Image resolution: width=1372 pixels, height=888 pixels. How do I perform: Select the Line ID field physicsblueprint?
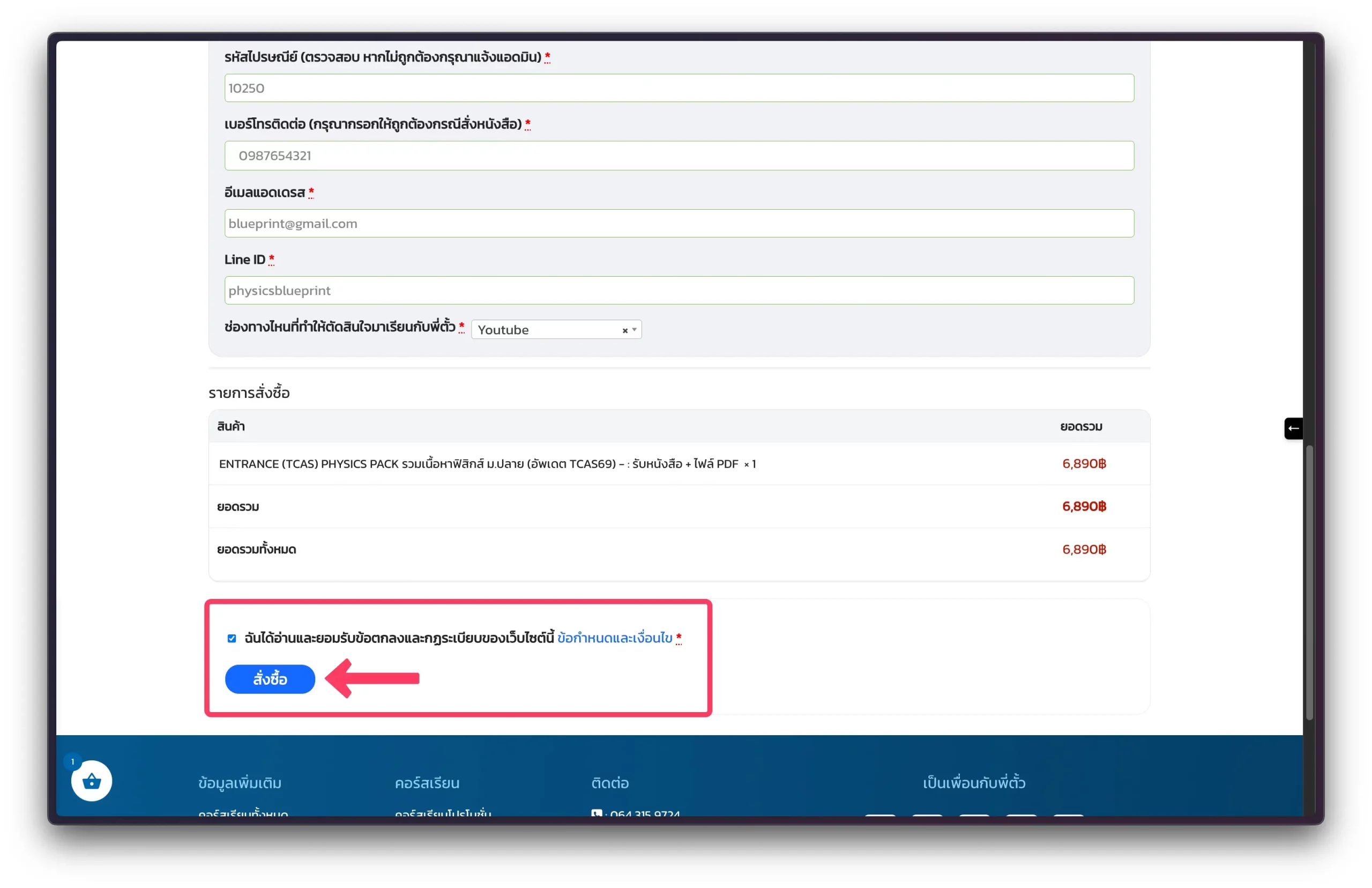[x=679, y=291]
